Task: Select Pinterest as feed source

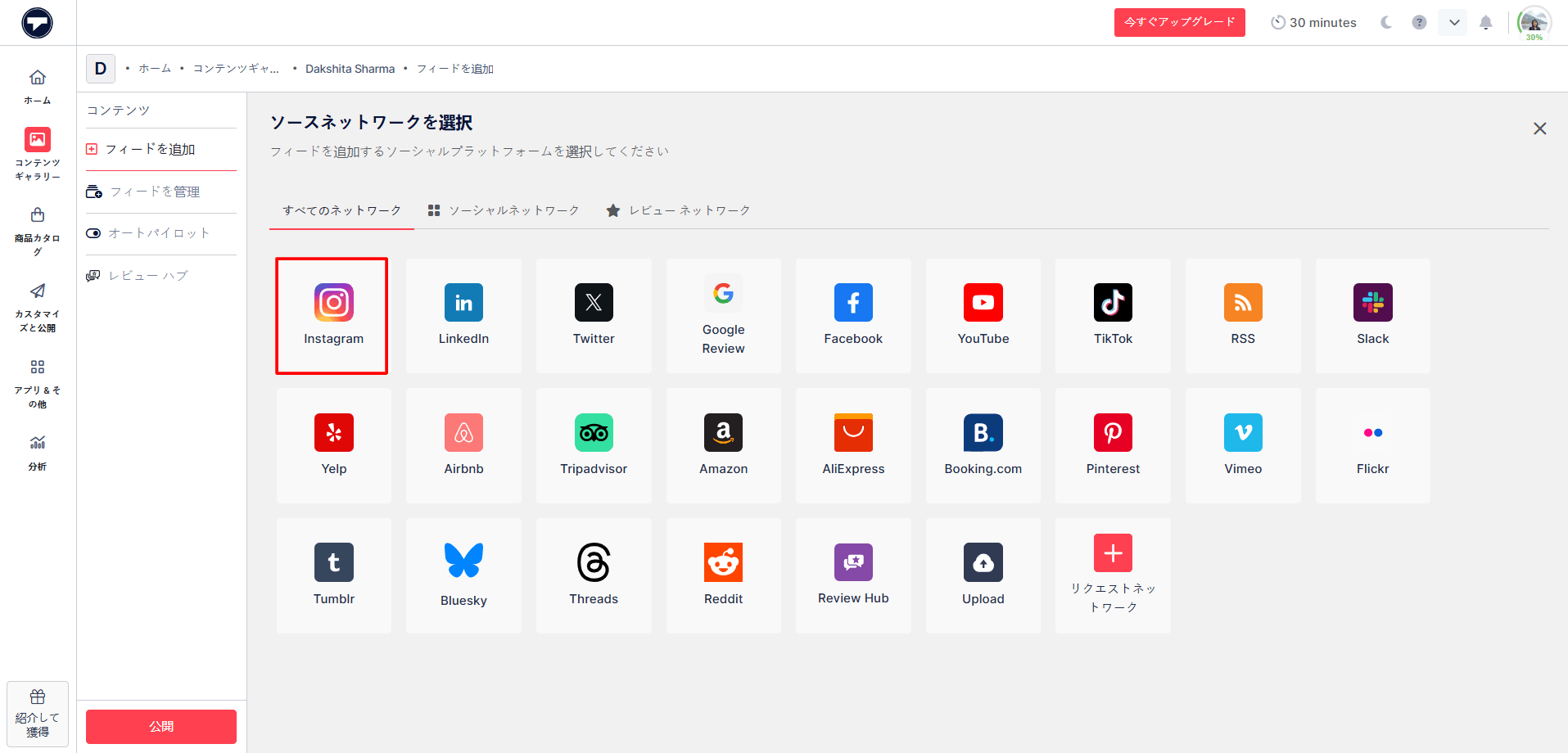Action: tap(1113, 446)
